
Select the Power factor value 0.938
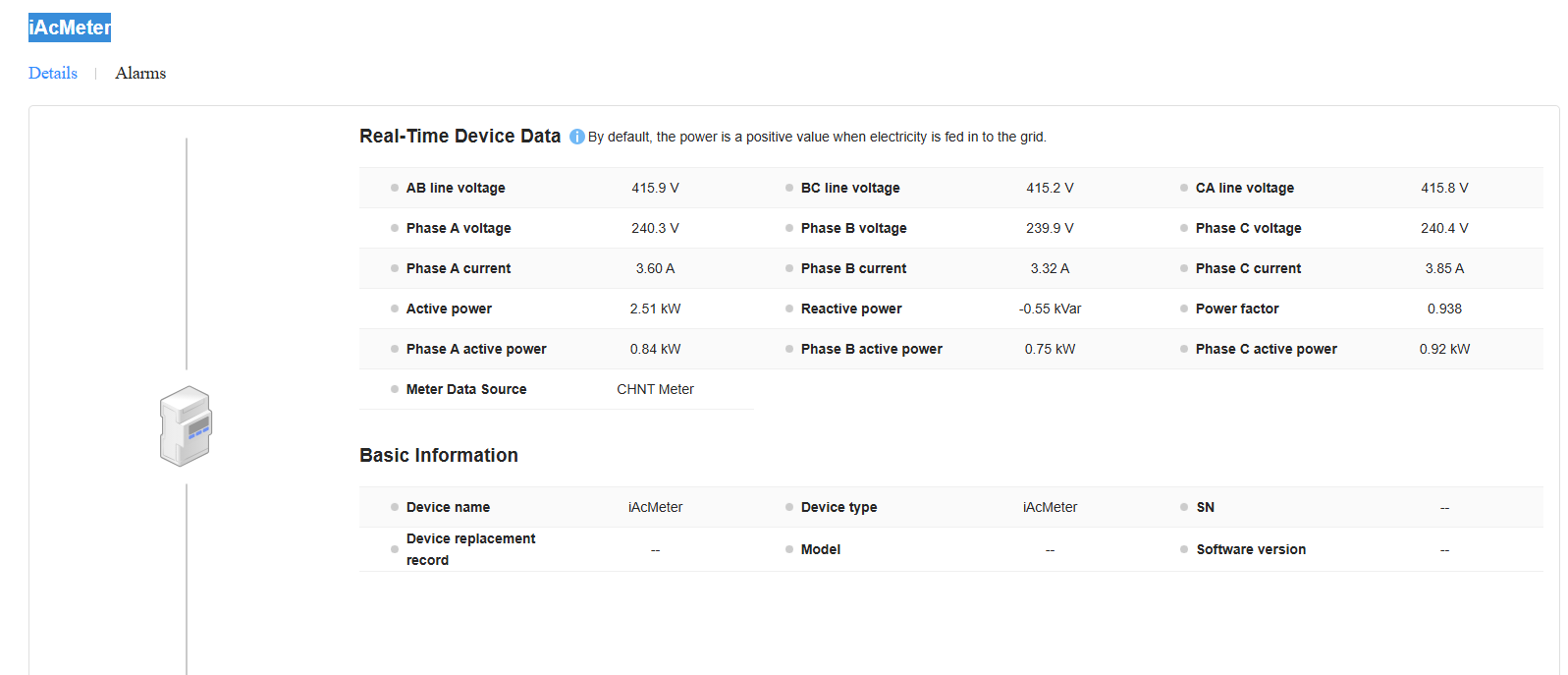[x=1444, y=309]
